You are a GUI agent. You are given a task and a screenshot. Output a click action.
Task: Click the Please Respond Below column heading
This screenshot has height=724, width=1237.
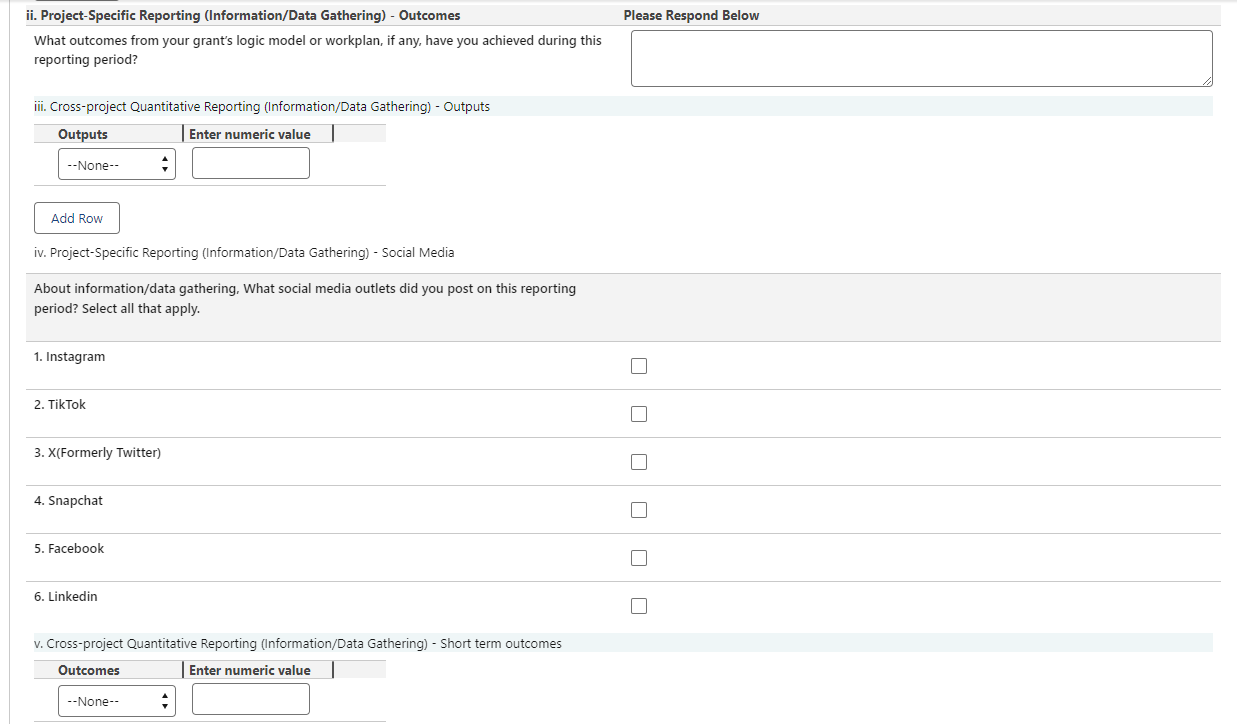[691, 15]
